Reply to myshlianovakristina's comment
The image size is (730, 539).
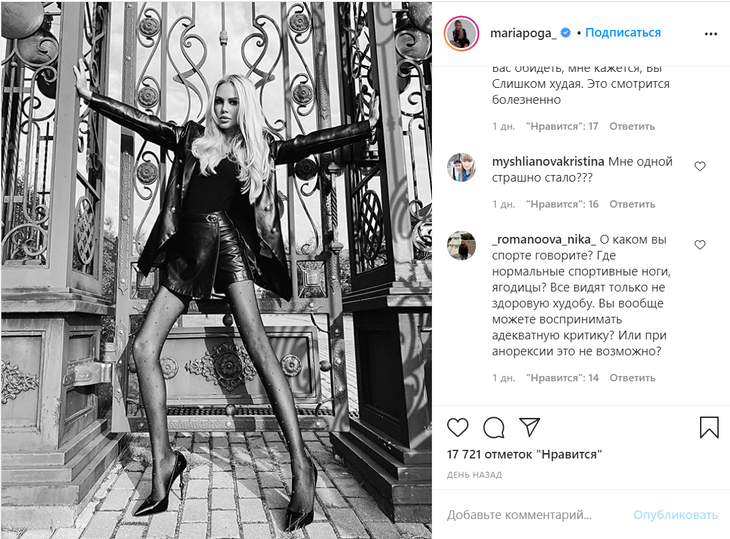[x=632, y=204]
